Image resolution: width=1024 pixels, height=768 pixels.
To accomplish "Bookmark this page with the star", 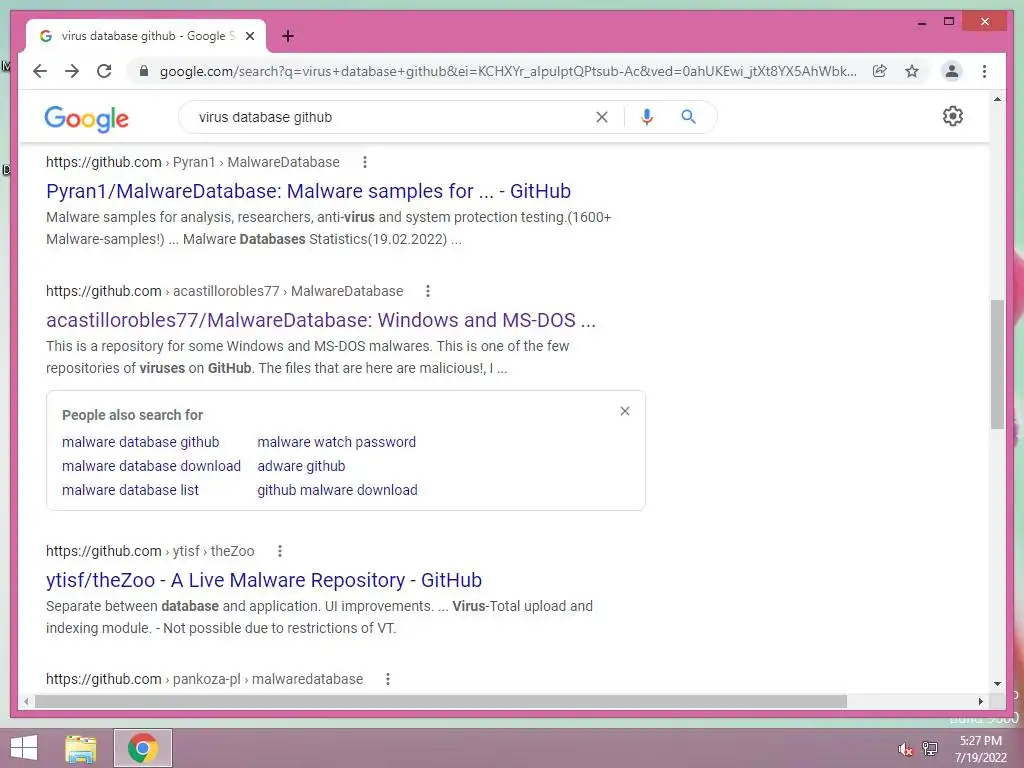I will pos(912,71).
